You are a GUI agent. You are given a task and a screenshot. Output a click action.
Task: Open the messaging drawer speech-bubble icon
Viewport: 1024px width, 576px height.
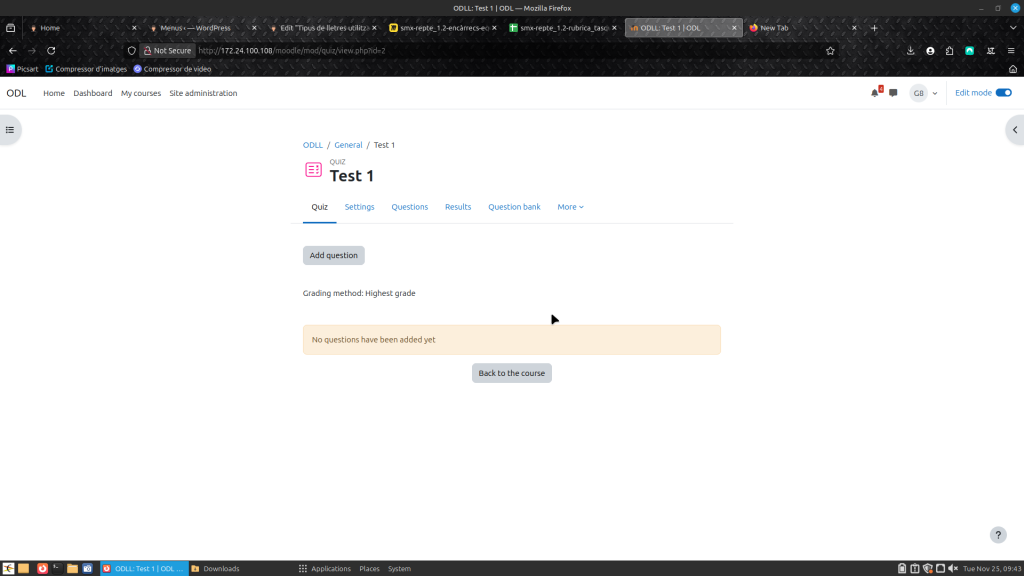coord(893,93)
